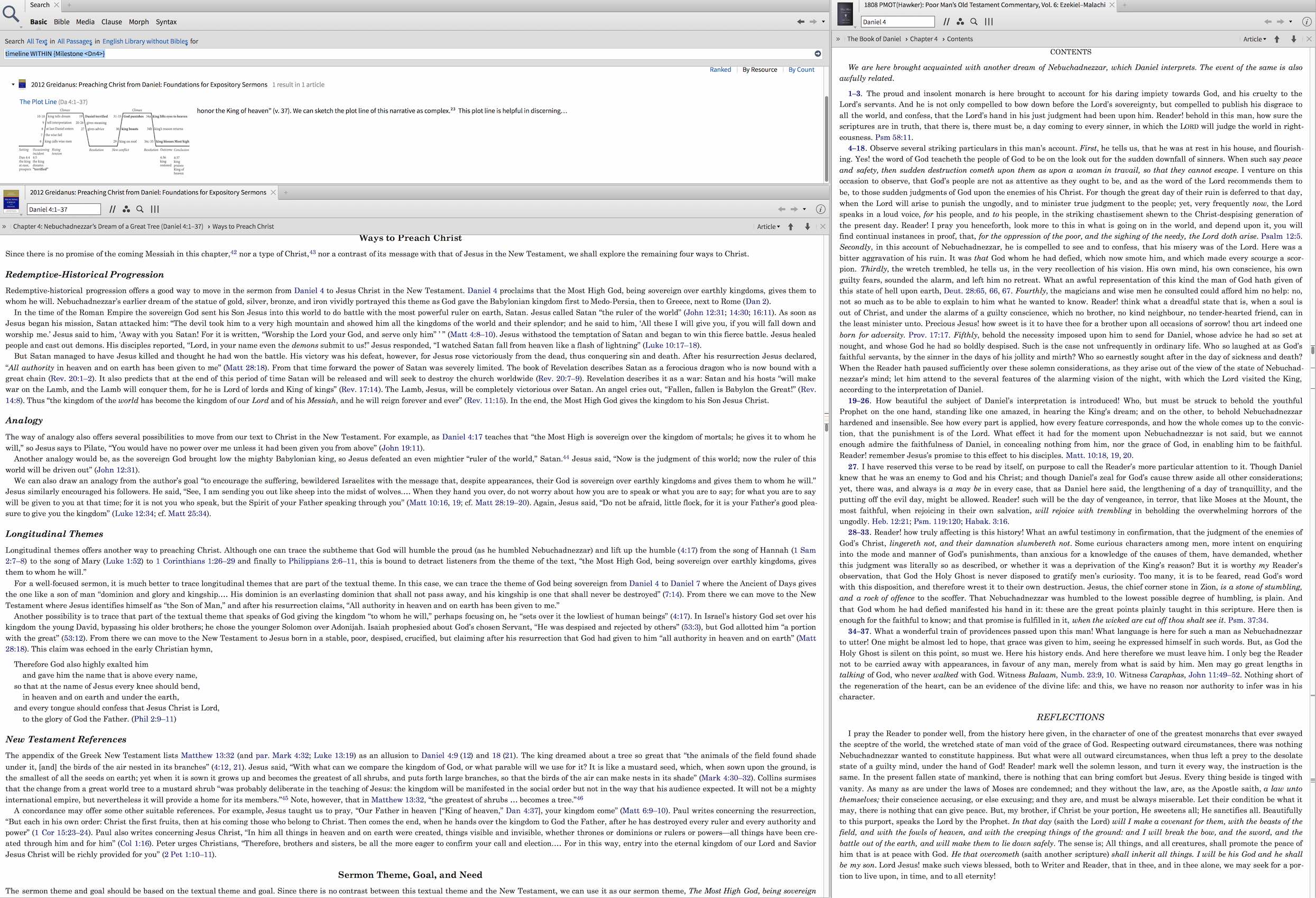Screen dimensions: 1316x898
Task: Sort results By Count
Action: click(801, 70)
